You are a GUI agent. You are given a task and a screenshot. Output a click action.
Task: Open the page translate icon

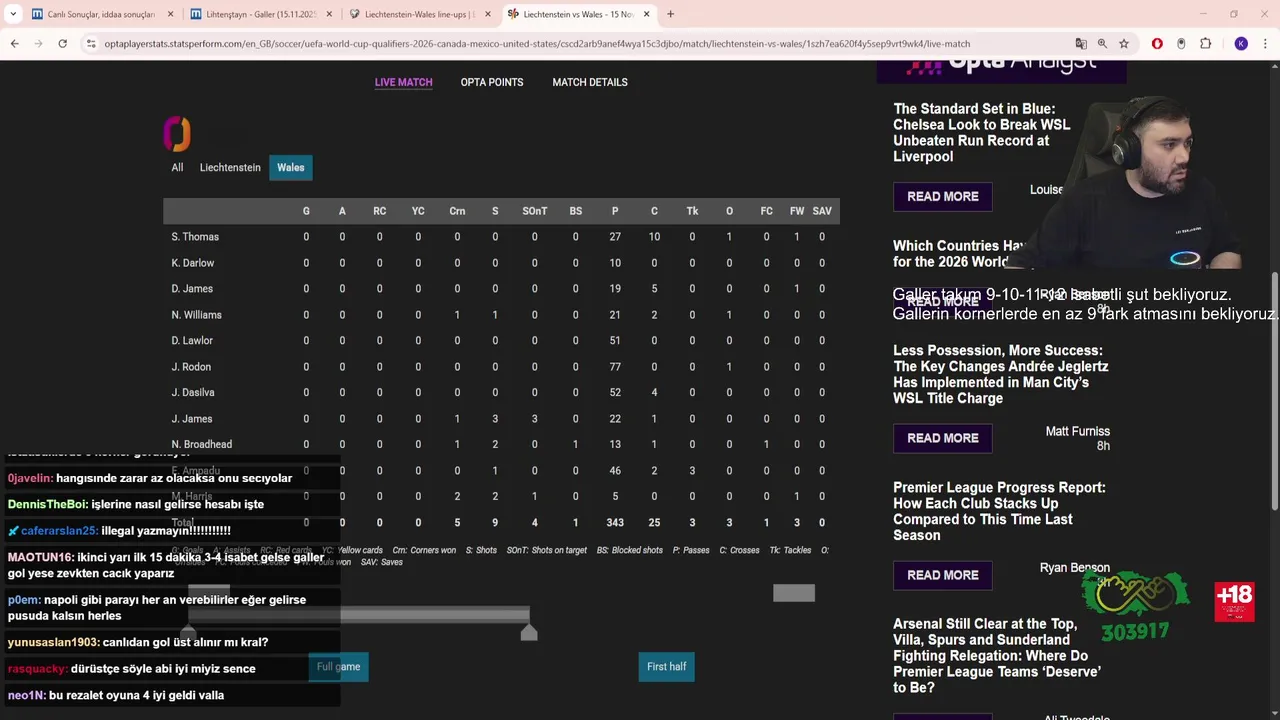(x=1081, y=44)
